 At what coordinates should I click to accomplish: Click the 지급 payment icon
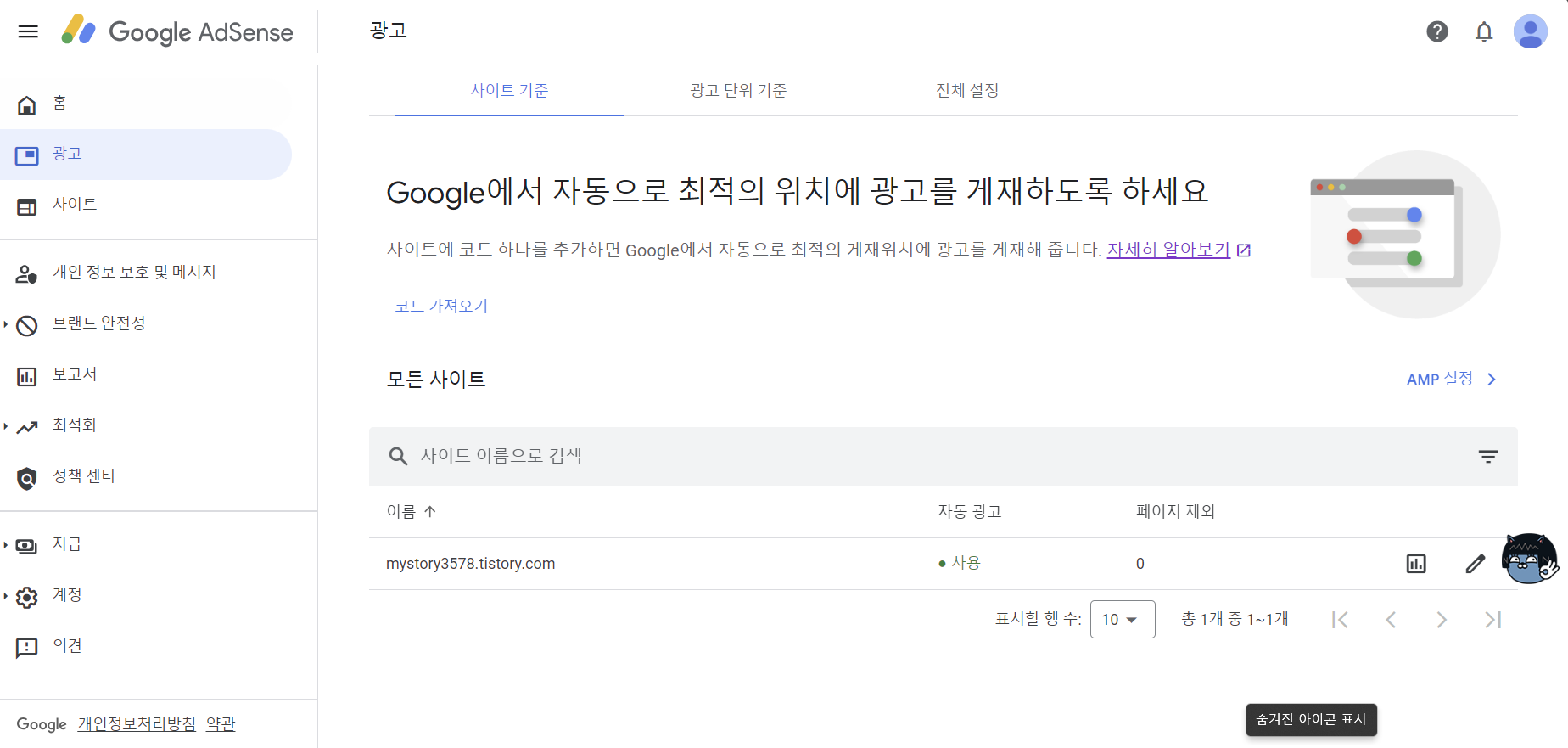(x=27, y=546)
